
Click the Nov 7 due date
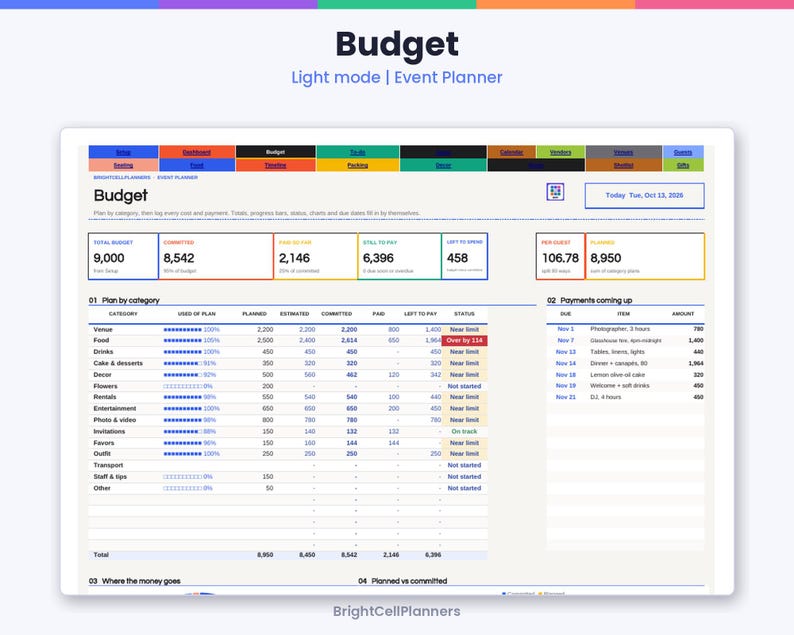[566, 341]
